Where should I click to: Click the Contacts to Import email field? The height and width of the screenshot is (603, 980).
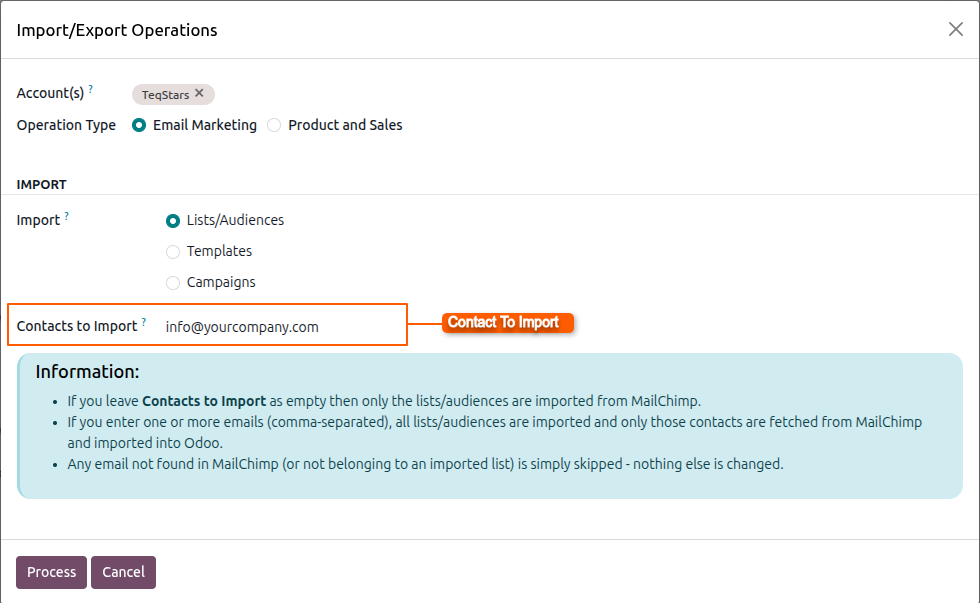pyautogui.click(x=282, y=327)
